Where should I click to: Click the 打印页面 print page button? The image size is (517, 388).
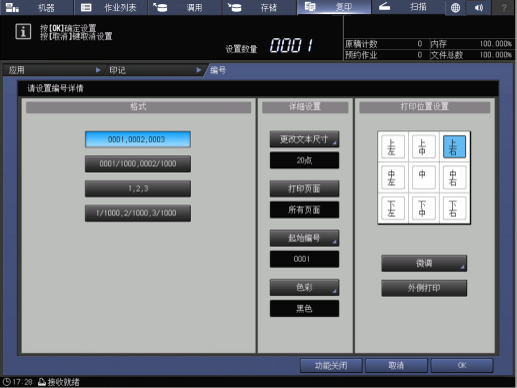304,189
